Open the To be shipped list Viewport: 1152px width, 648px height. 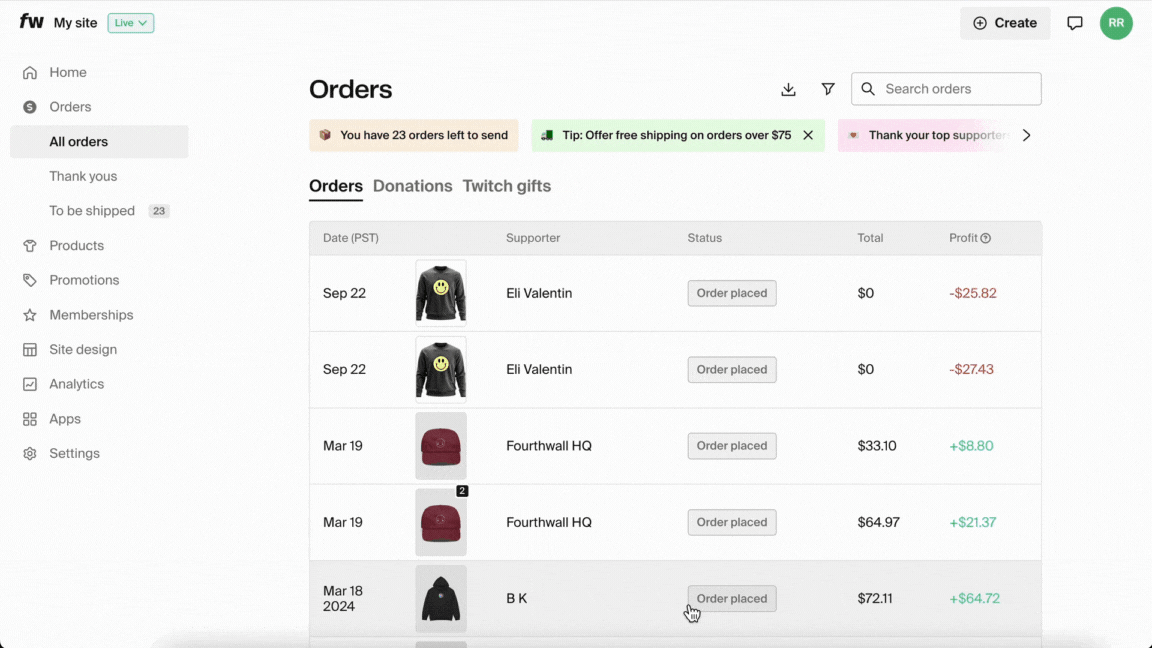pyautogui.click(x=92, y=210)
